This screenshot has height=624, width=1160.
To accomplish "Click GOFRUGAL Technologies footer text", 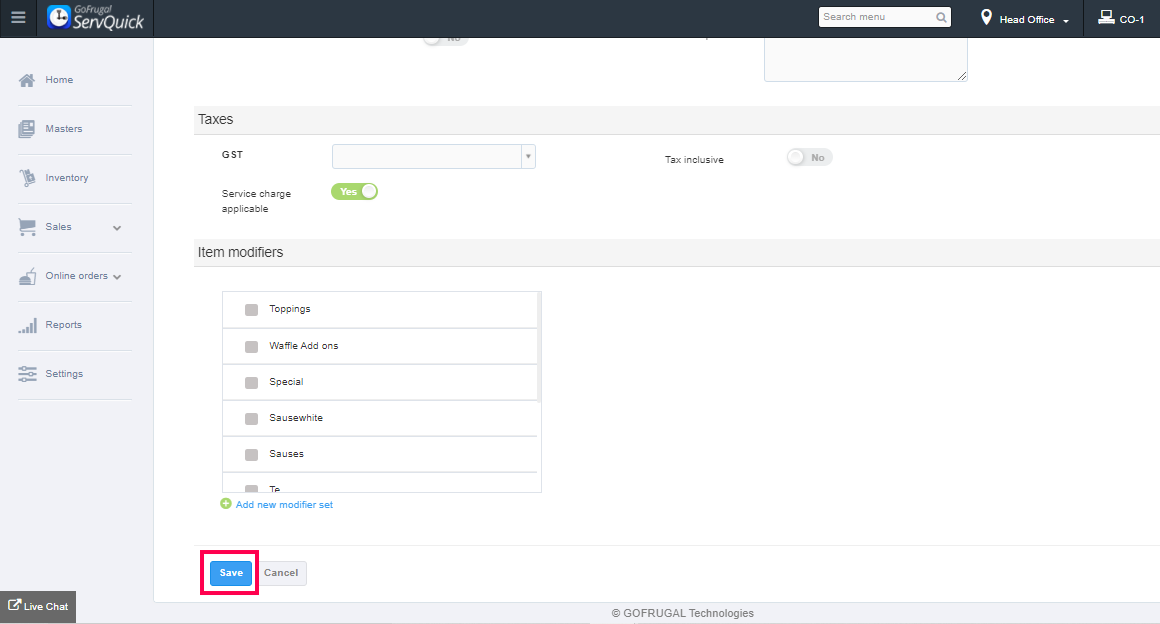I will pos(683,613).
